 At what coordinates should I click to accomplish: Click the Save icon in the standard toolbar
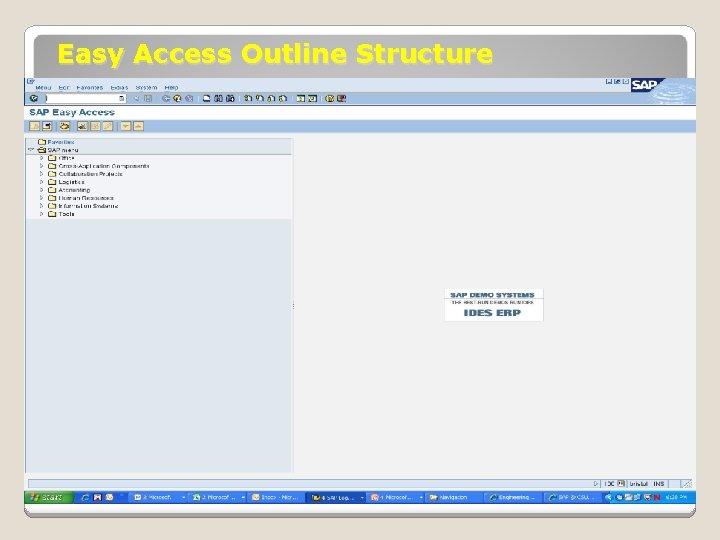148,98
